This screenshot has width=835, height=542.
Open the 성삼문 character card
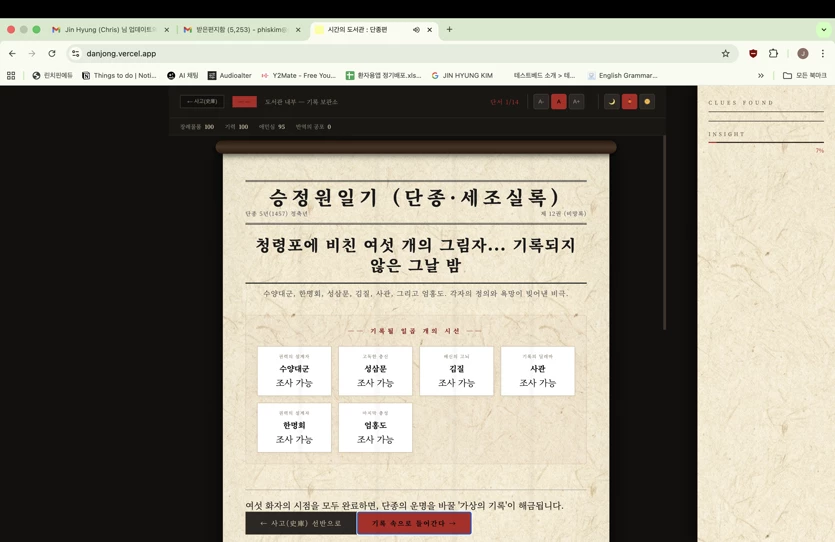[x=375, y=371]
